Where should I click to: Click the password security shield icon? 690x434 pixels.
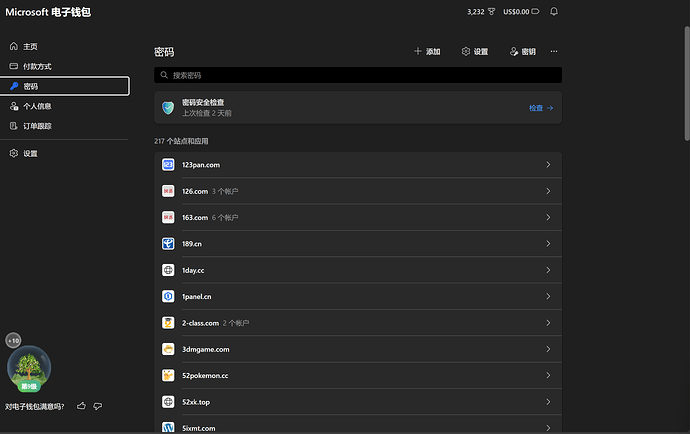[168, 107]
